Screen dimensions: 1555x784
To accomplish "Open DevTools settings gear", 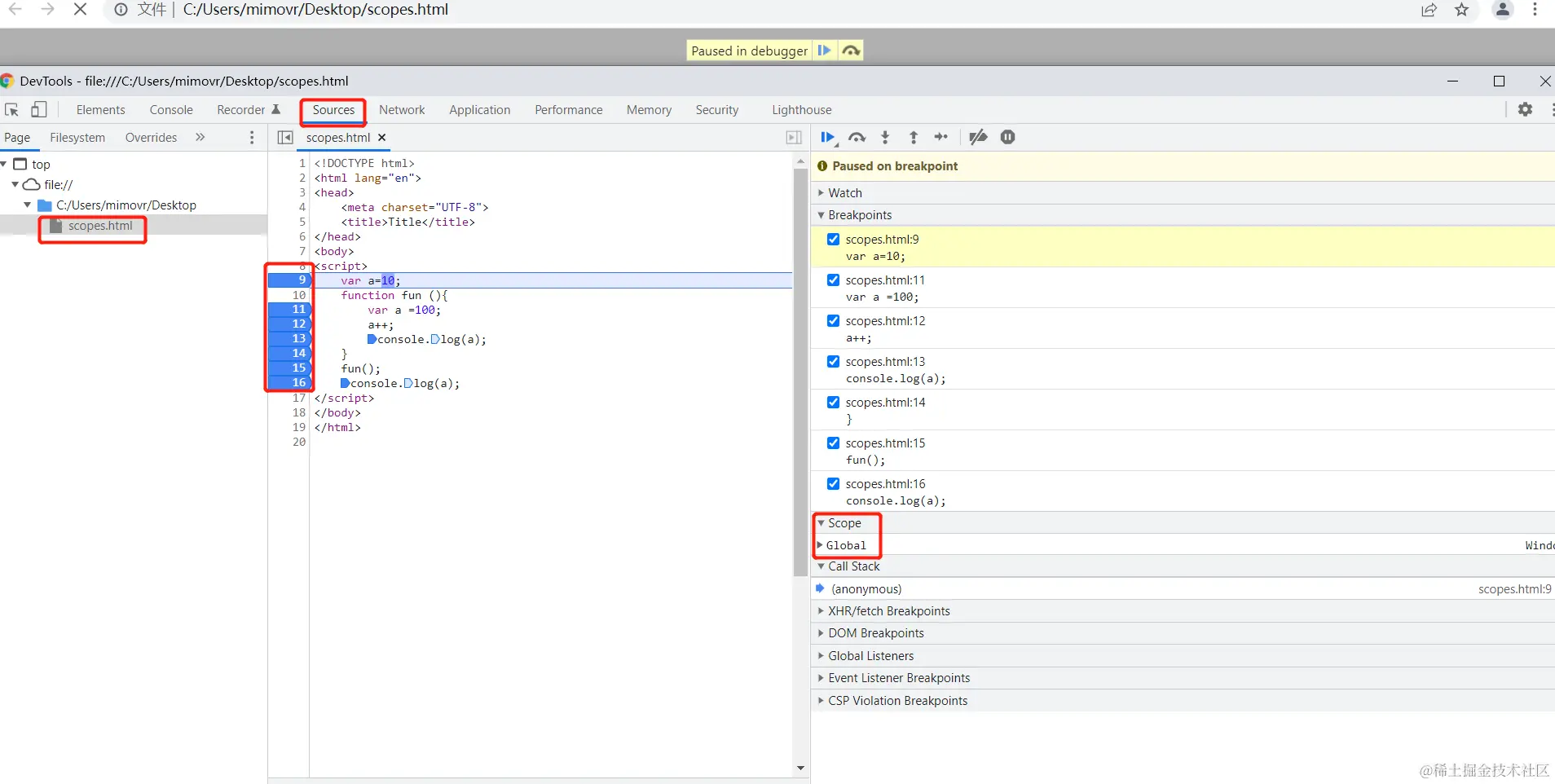I will 1525,109.
